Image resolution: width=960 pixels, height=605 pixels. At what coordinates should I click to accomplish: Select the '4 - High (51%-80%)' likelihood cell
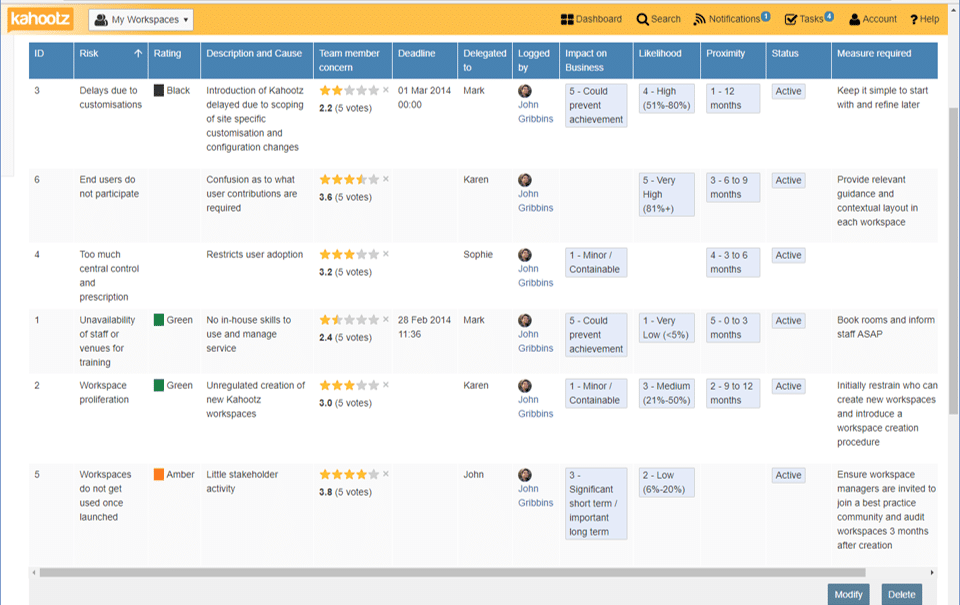[665, 98]
